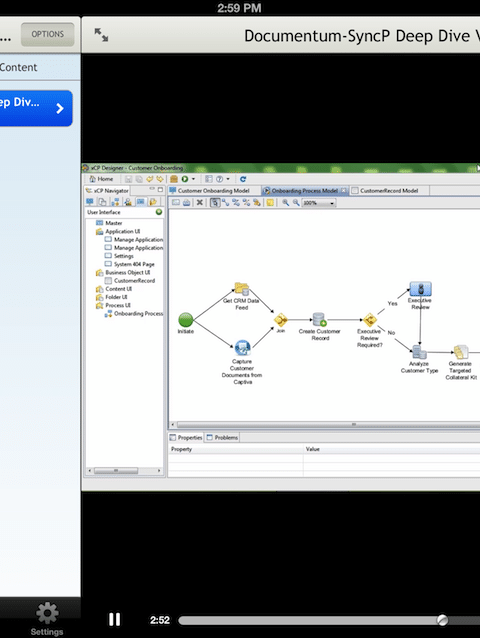Select the Settings page in navigator tree
This screenshot has height=638, width=480.
pyautogui.click(x=119, y=256)
